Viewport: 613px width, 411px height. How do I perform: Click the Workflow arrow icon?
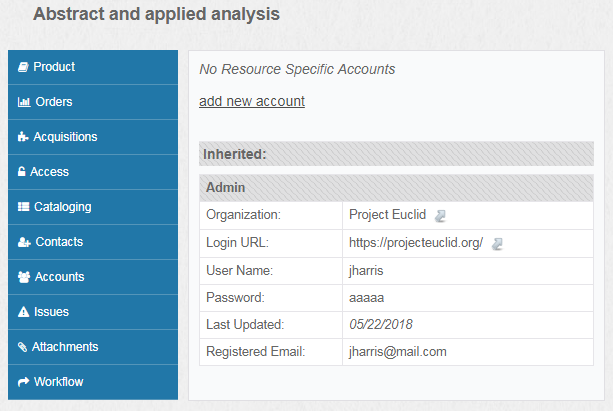pos(23,382)
